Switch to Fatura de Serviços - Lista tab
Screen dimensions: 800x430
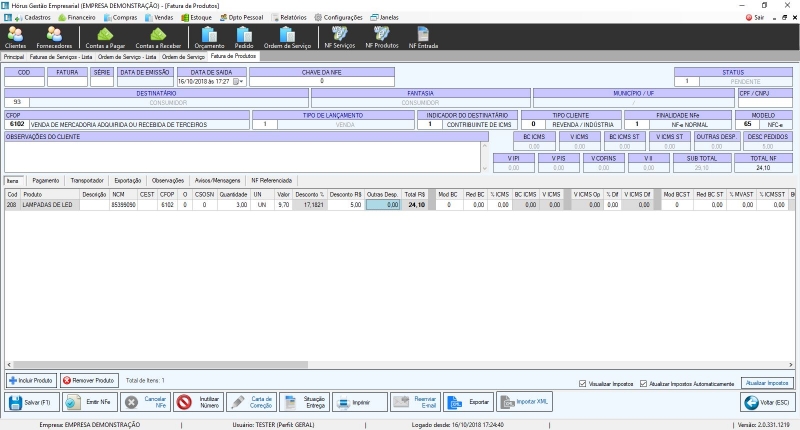point(61,57)
